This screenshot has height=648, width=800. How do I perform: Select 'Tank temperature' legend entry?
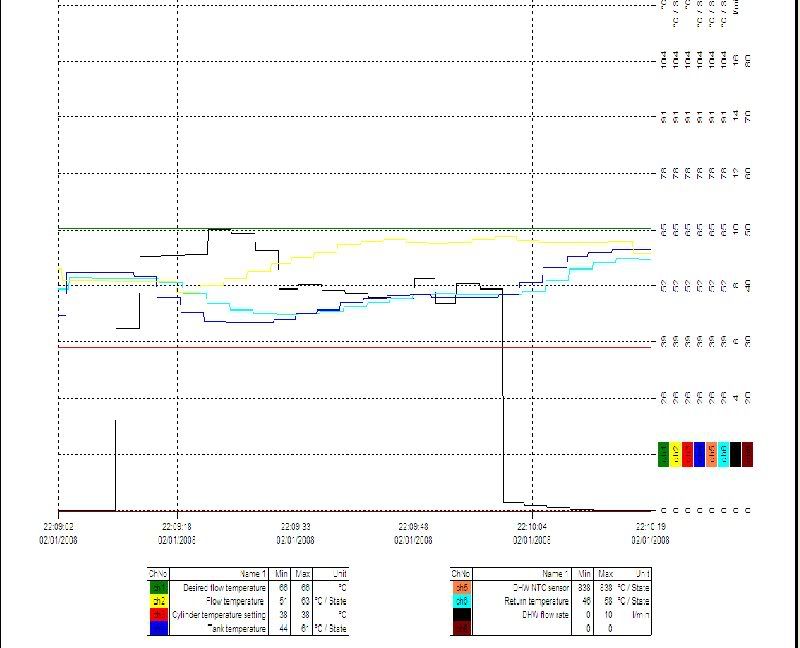pos(237,629)
